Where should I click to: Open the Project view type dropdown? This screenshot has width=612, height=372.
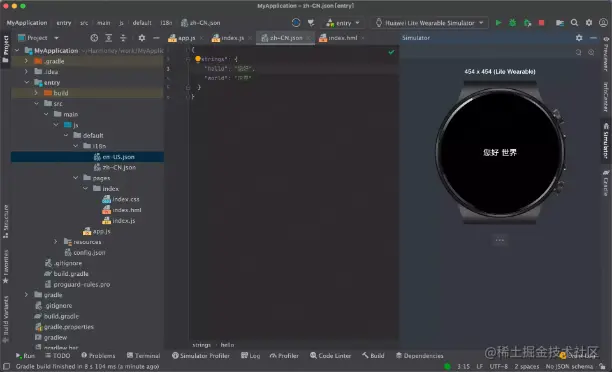[38, 38]
